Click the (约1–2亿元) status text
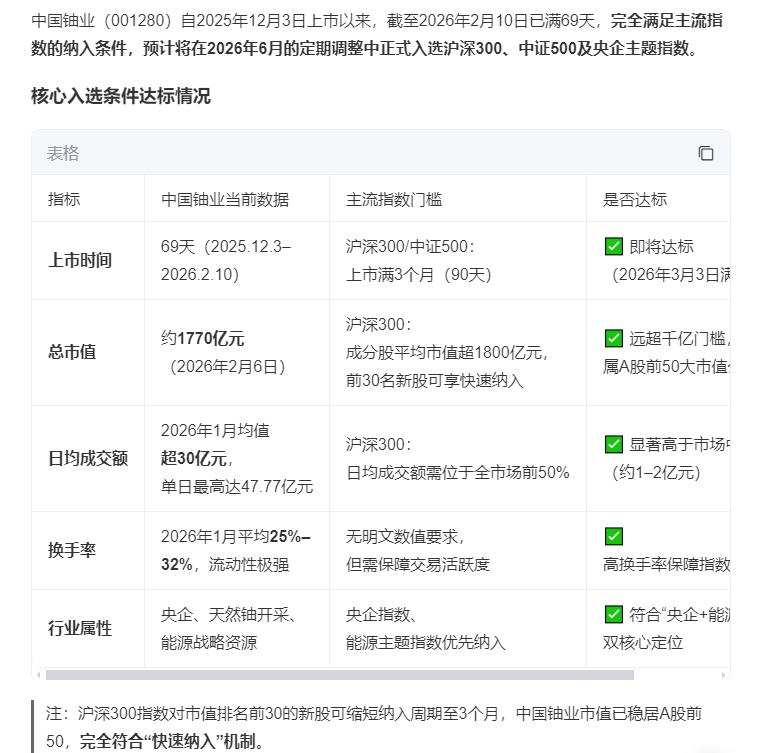This screenshot has height=753, width=763. [x=656, y=472]
